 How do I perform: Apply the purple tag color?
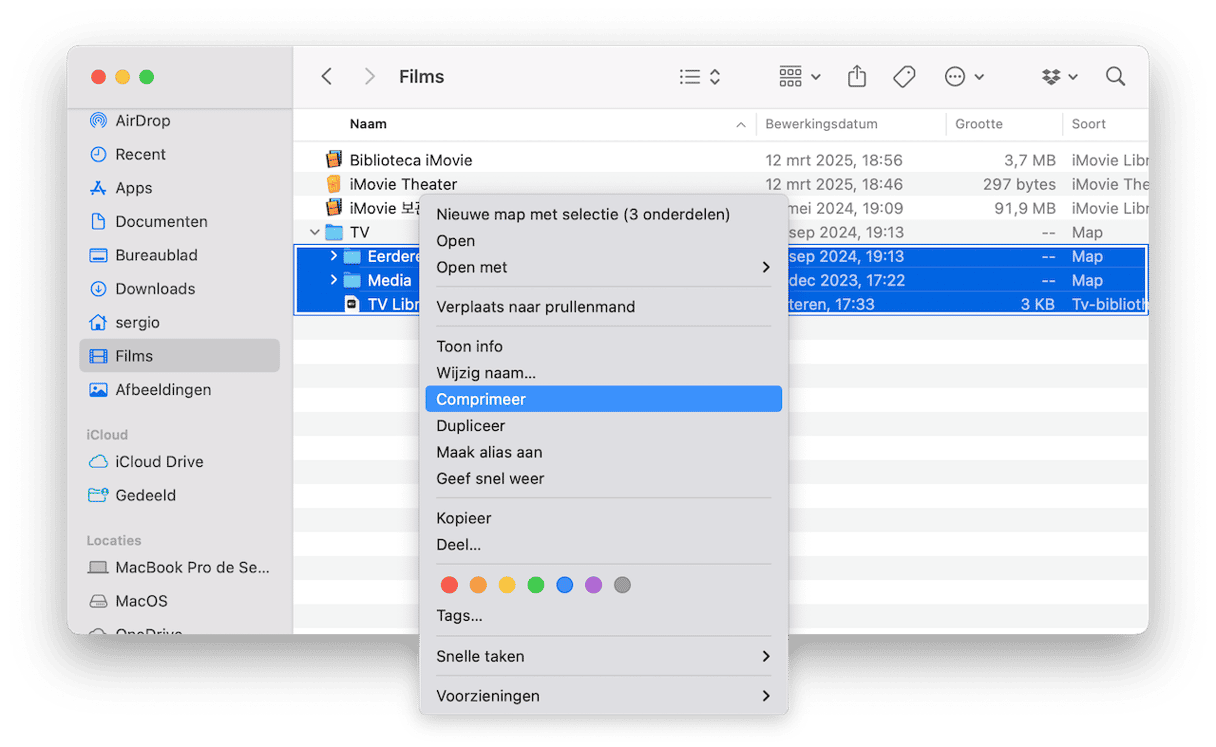point(594,585)
